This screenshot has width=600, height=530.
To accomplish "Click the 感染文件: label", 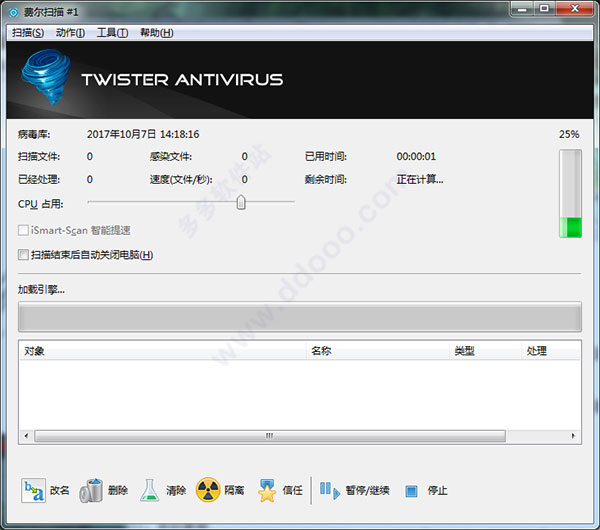I will coord(171,157).
